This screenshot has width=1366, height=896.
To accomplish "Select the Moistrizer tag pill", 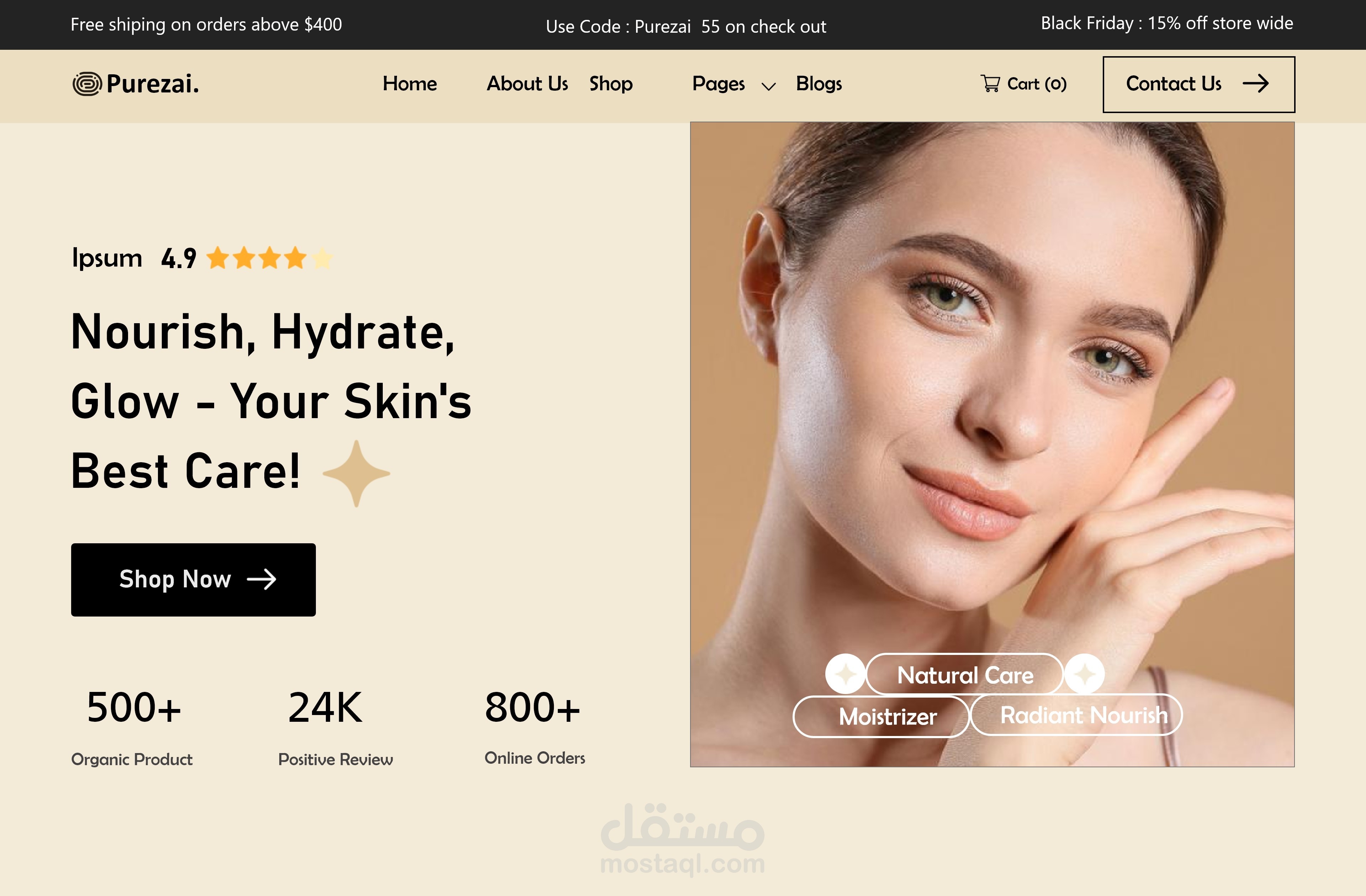I will [881, 716].
